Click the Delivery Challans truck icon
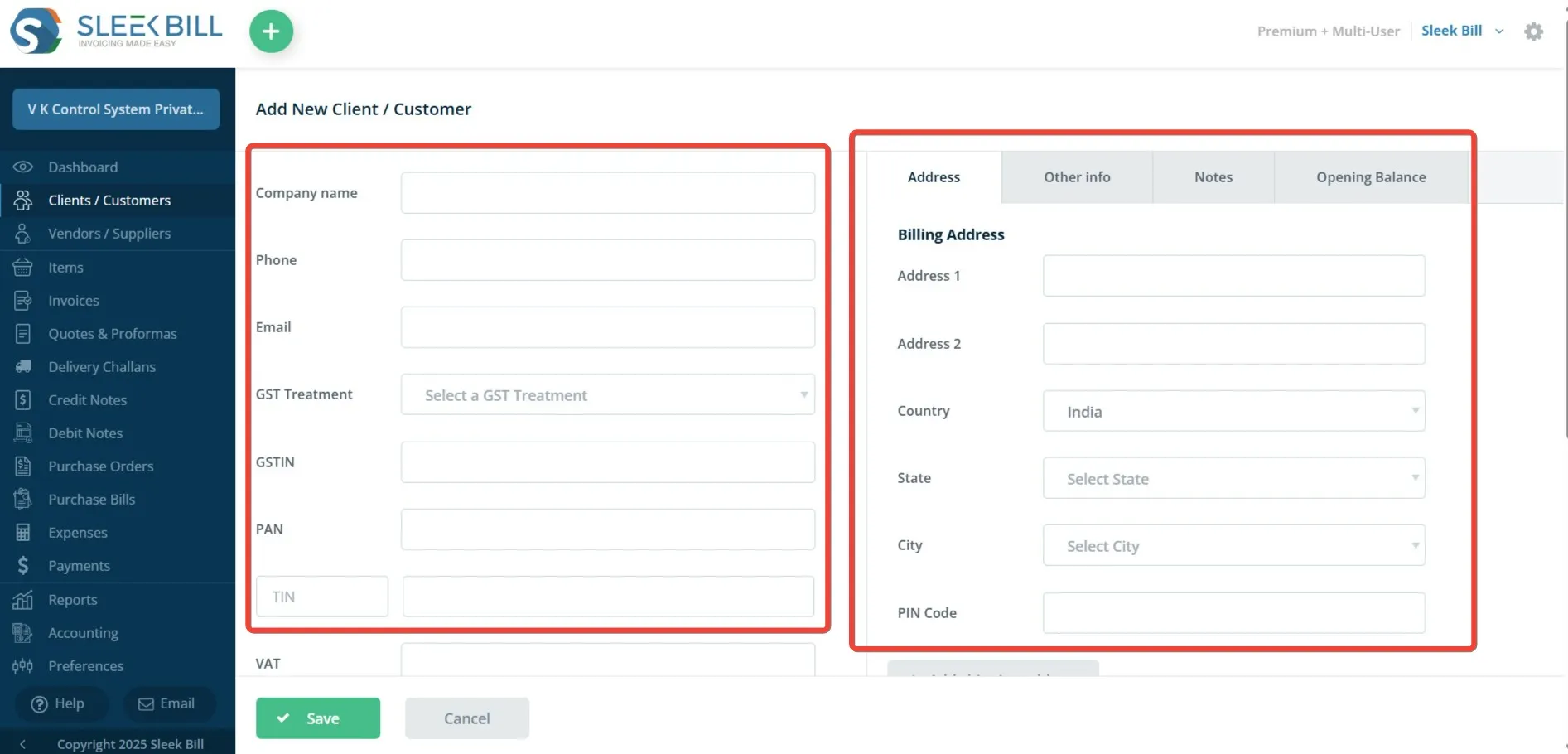 coord(23,366)
